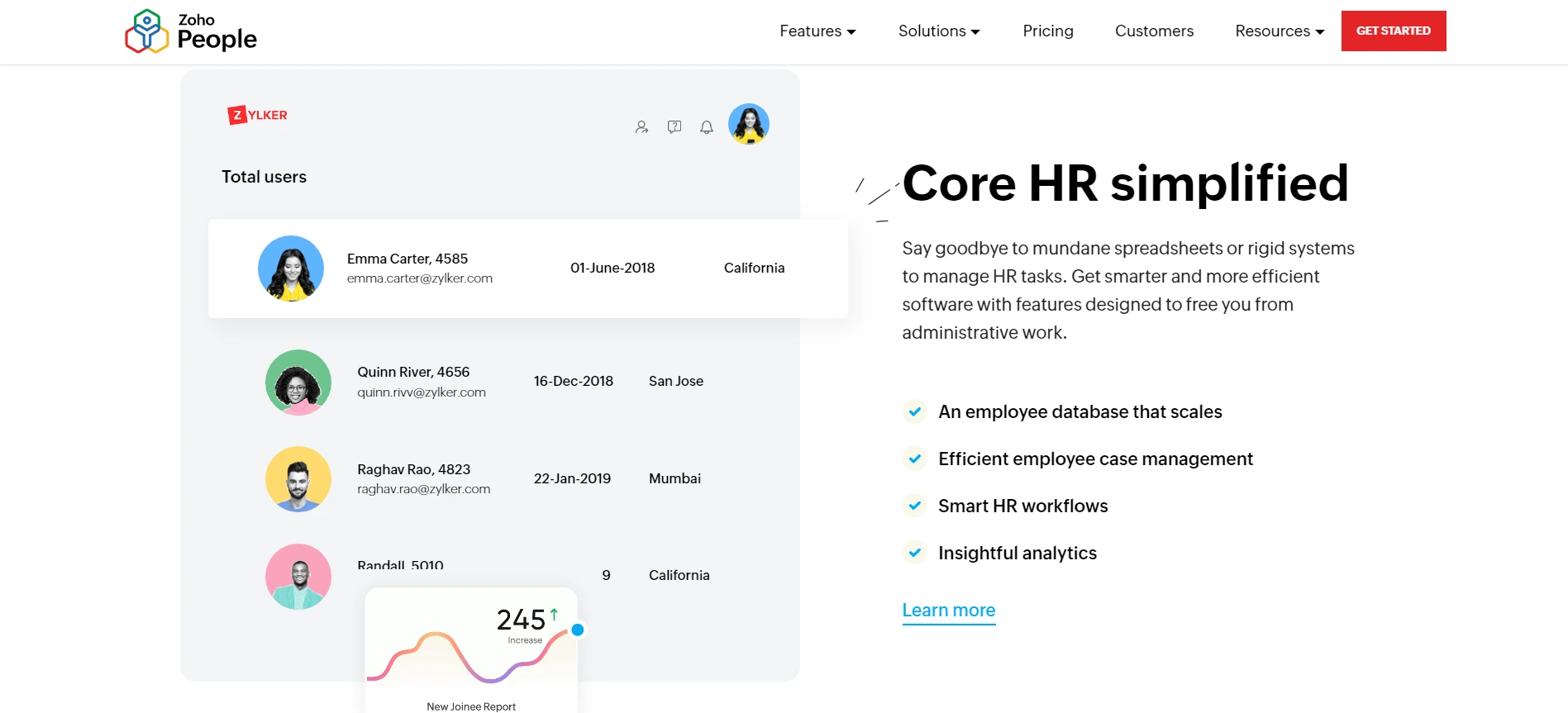
Task: Click the checkmark beside 'Efficient employee case management'
Action: [x=915, y=459]
